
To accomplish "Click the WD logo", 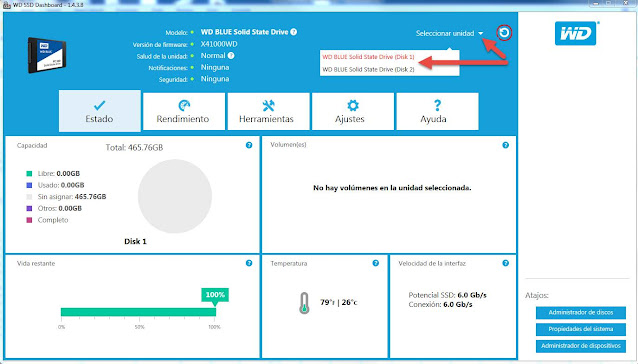I will click(575, 33).
